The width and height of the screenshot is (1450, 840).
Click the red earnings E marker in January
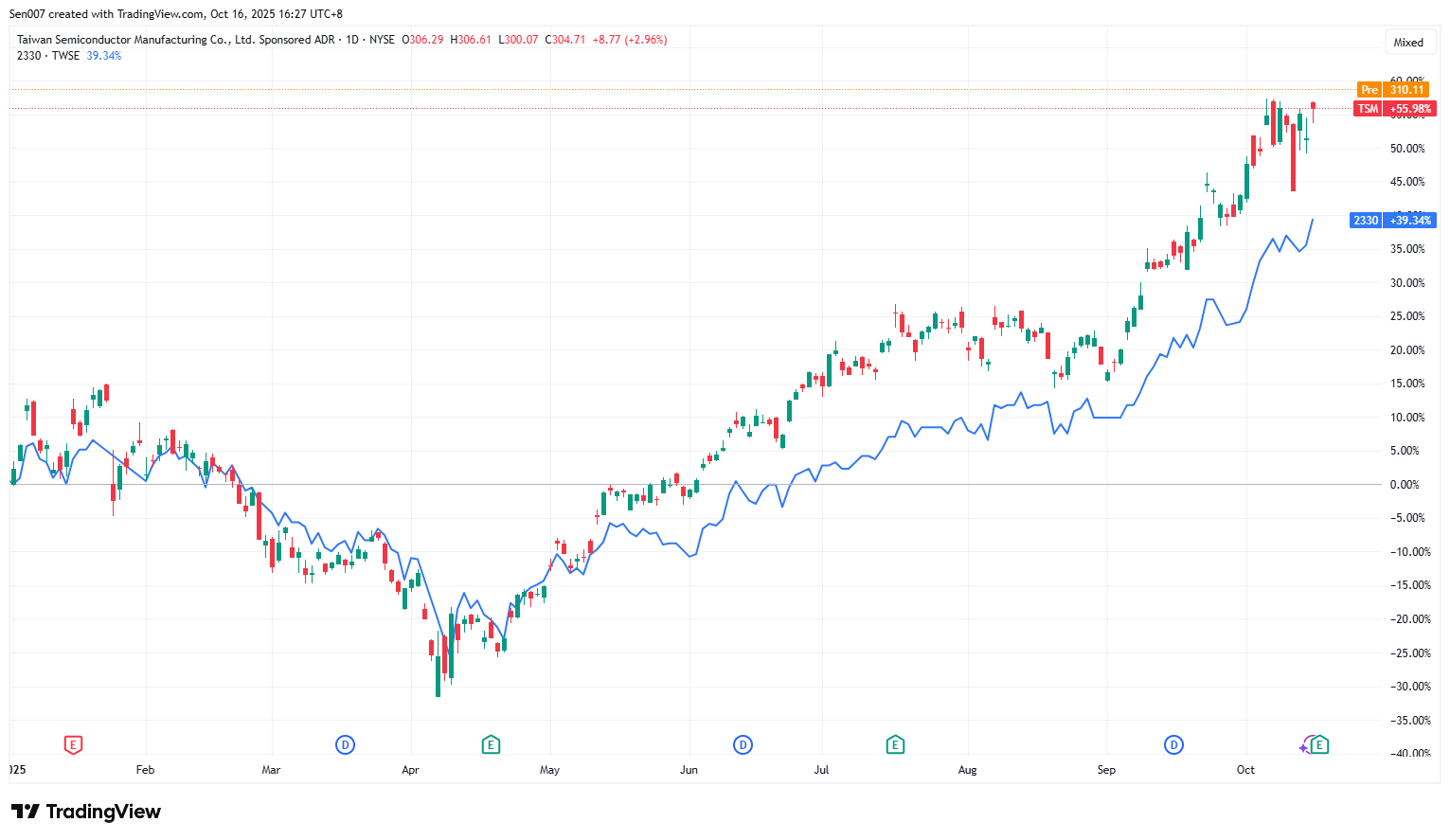click(73, 745)
